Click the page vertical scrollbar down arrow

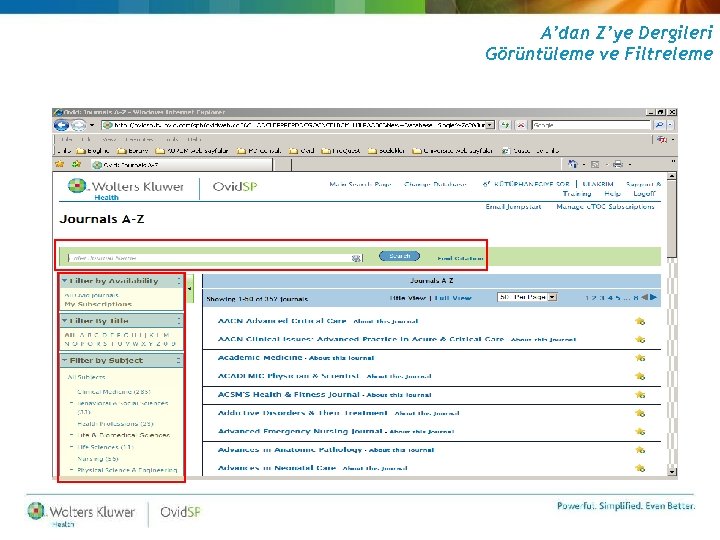(672, 471)
